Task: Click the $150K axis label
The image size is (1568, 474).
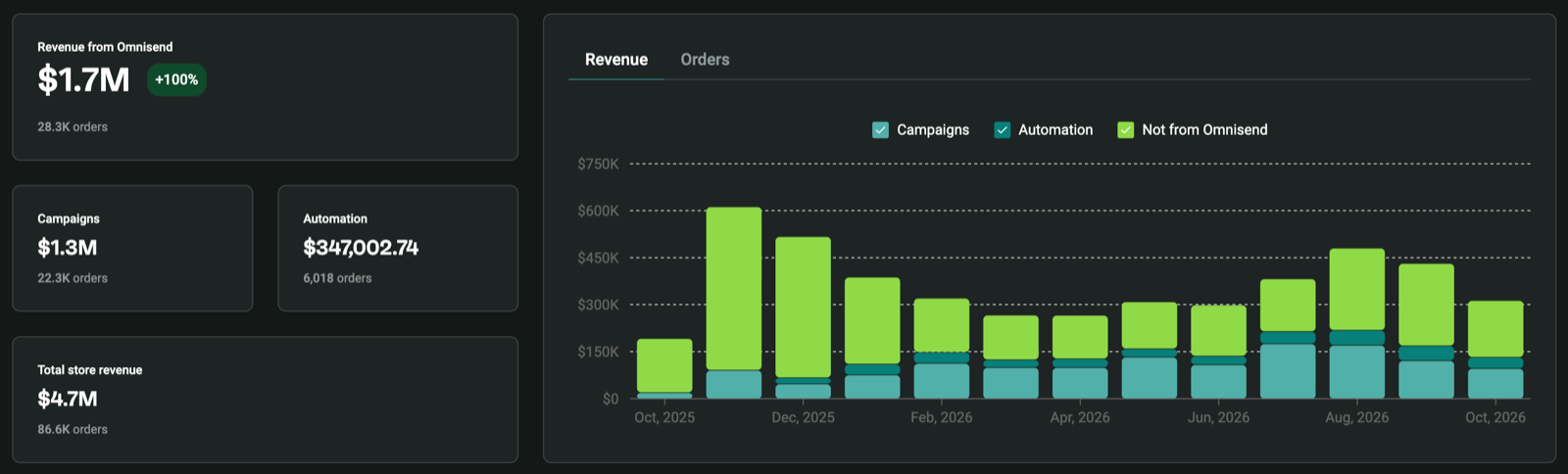Action: 598,352
